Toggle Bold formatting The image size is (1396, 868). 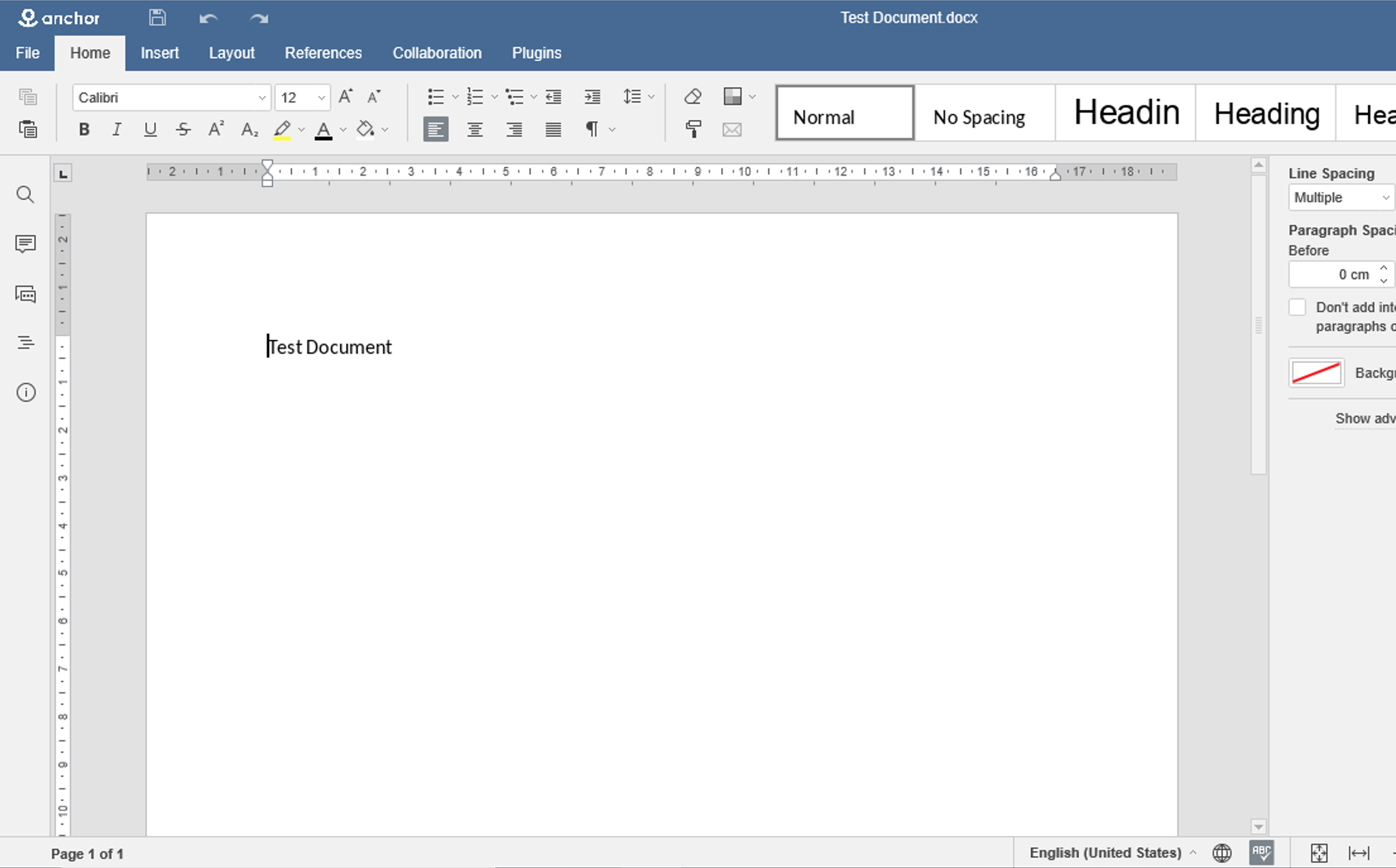coord(84,130)
